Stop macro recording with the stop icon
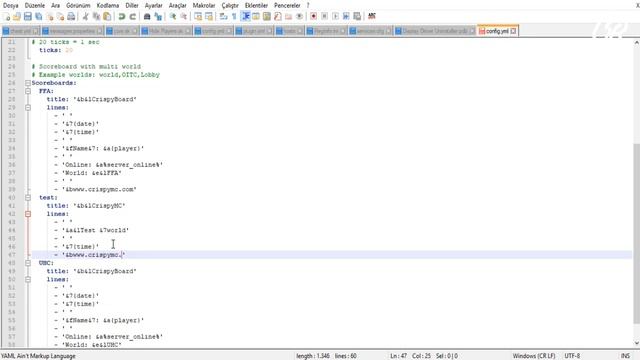This screenshot has height=360, width=640. coord(324,17)
